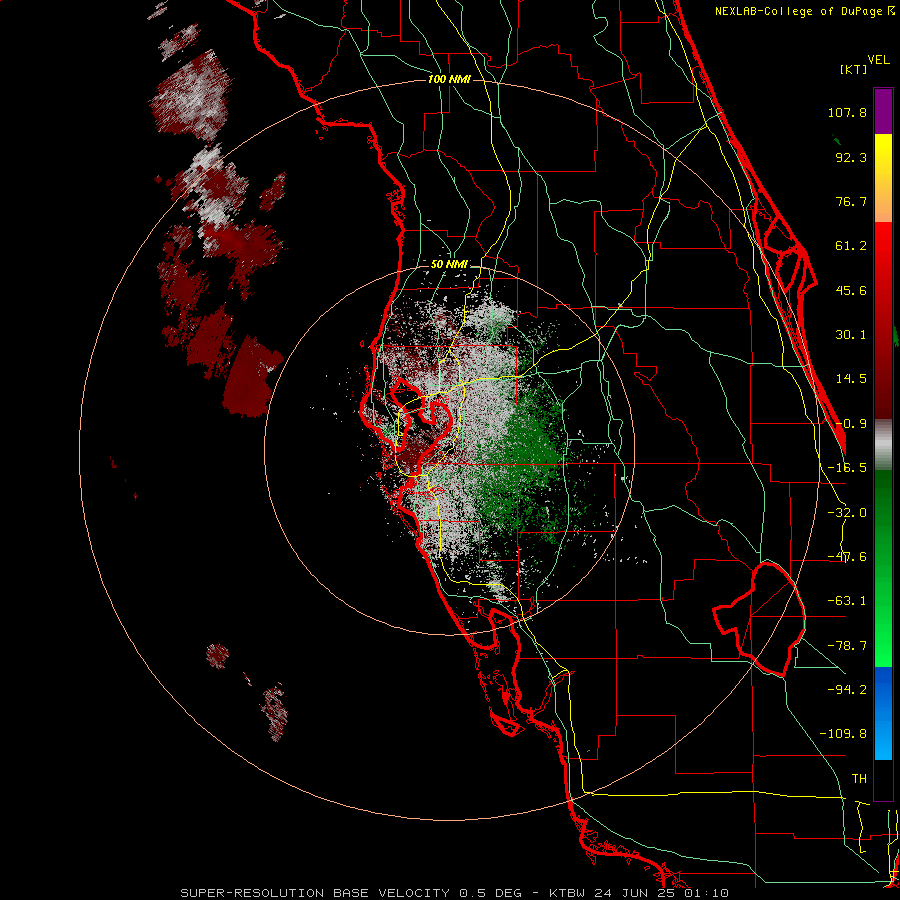
Task: Click the -47.6 legend value
Action: (x=847, y=557)
